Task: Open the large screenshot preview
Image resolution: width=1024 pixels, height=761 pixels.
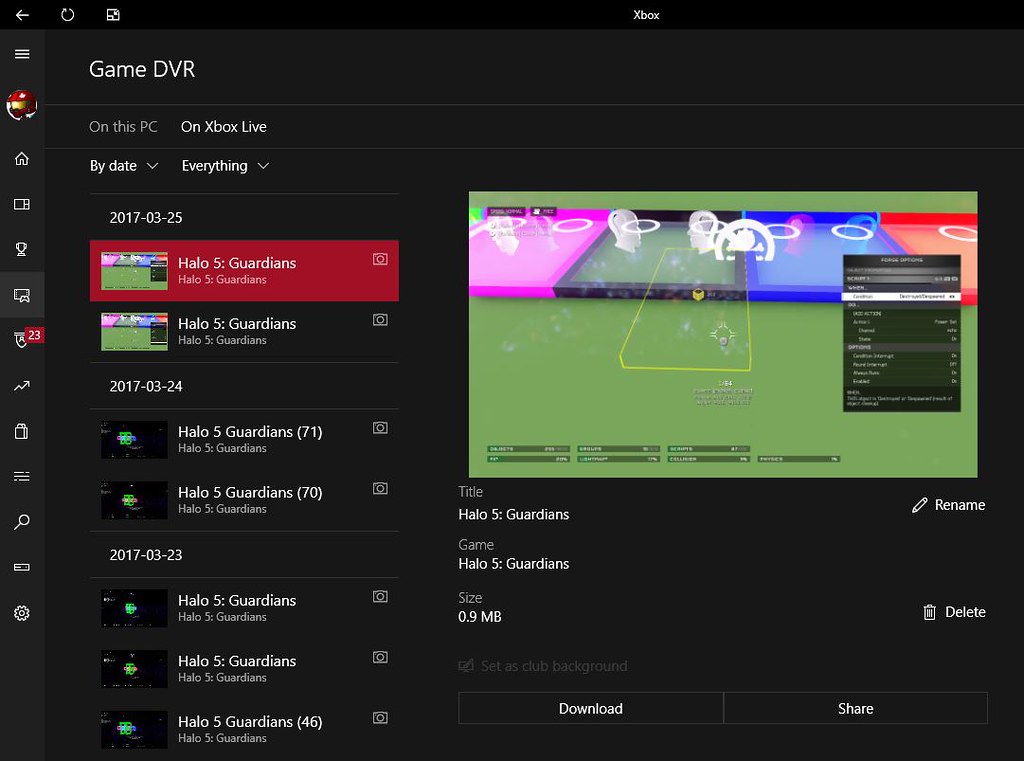Action: coord(723,334)
